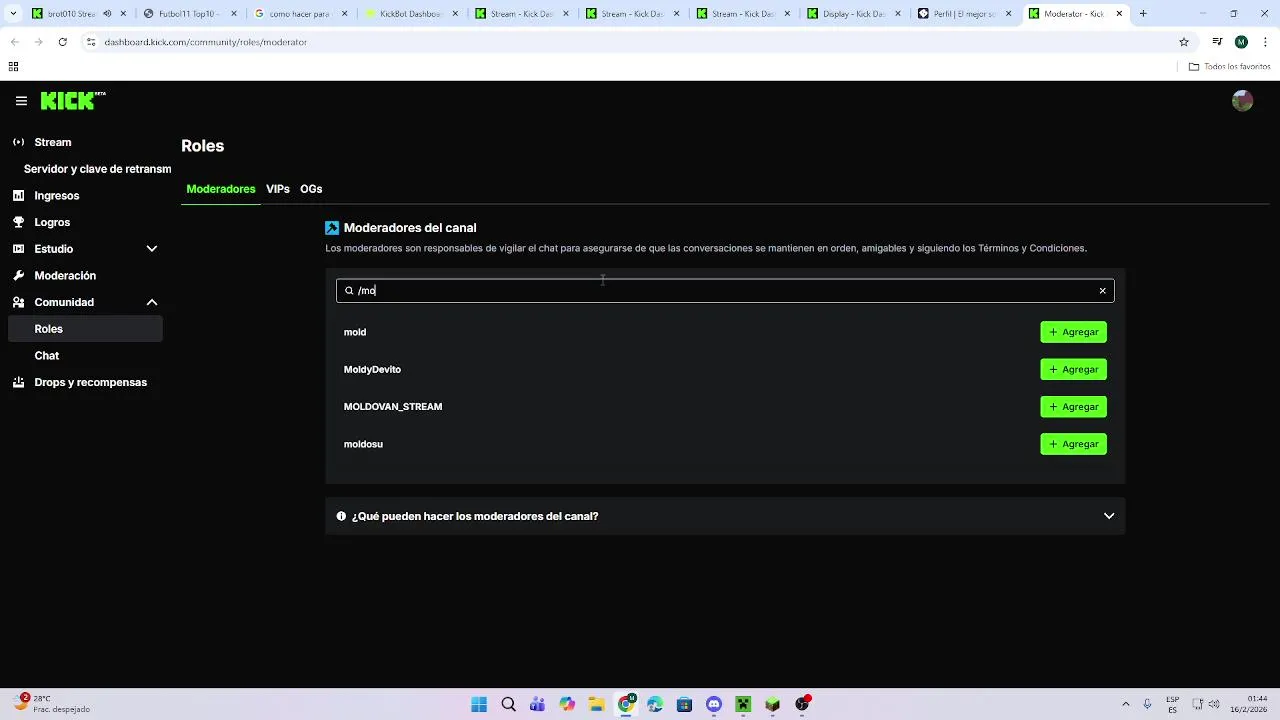Image resolution: width=1280 pixels, height=720 pixels.
Task: Switch to the OGs tab
Action: pos(311,189)
